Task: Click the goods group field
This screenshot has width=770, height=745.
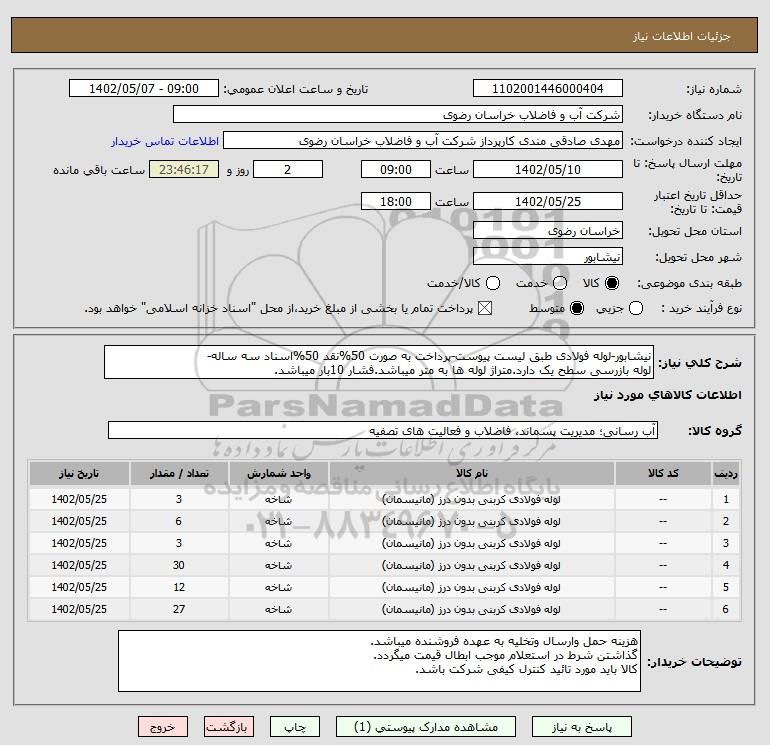Action: (x=383, y=431)
